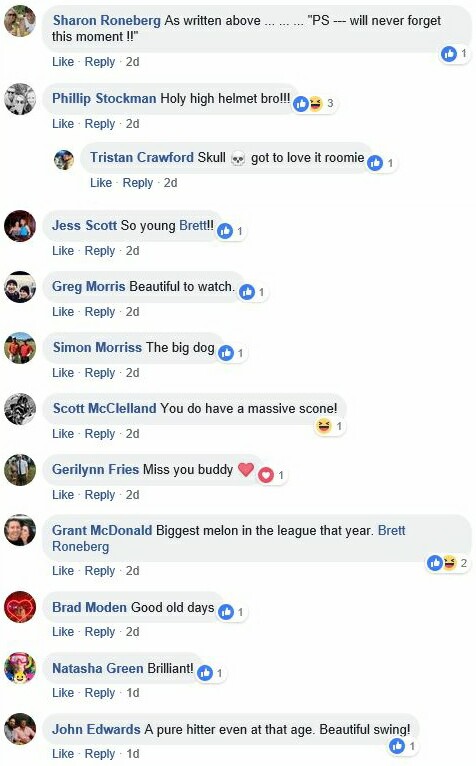The width and height of the screenshot is (476, 766).
Task: Open the tagged Brett Roneberg link in Grant McDonald's comment
Action: (229, 538)
